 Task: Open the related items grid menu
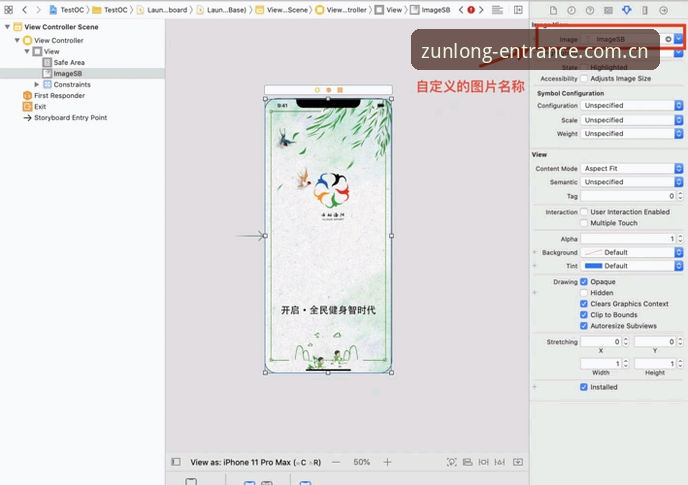point(8,10)
